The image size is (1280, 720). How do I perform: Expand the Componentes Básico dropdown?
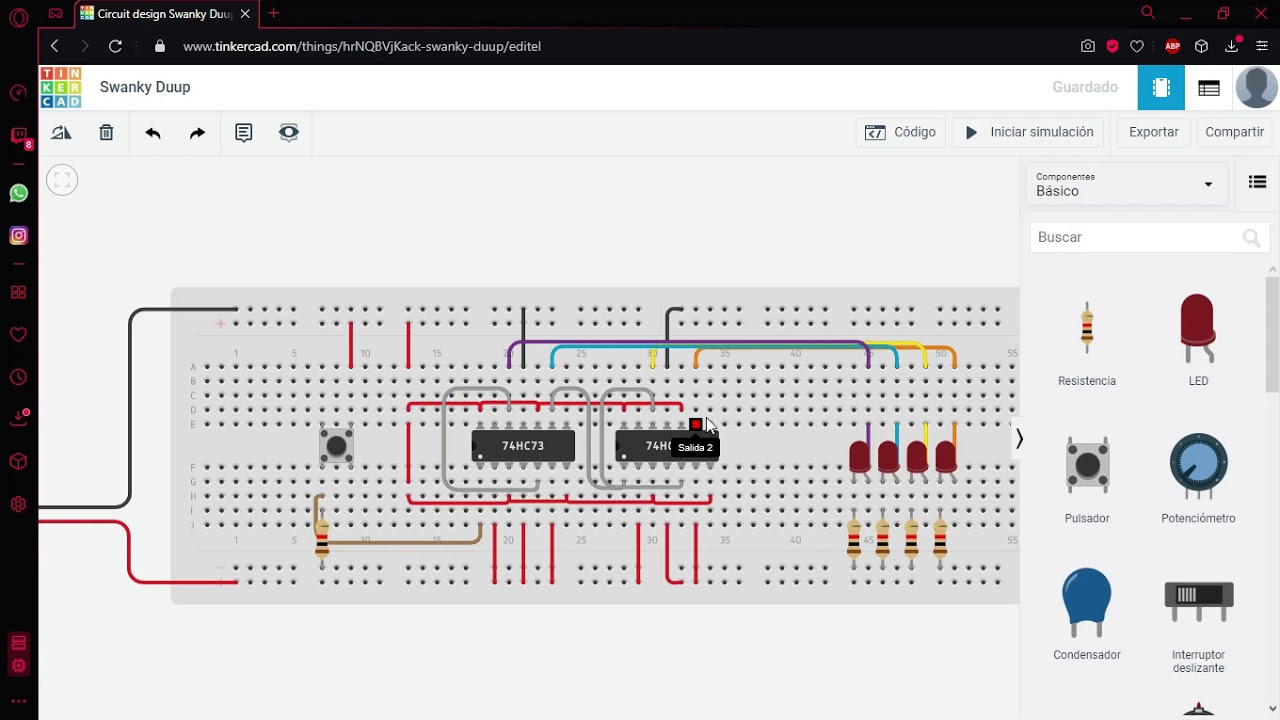coord(1125,184)
